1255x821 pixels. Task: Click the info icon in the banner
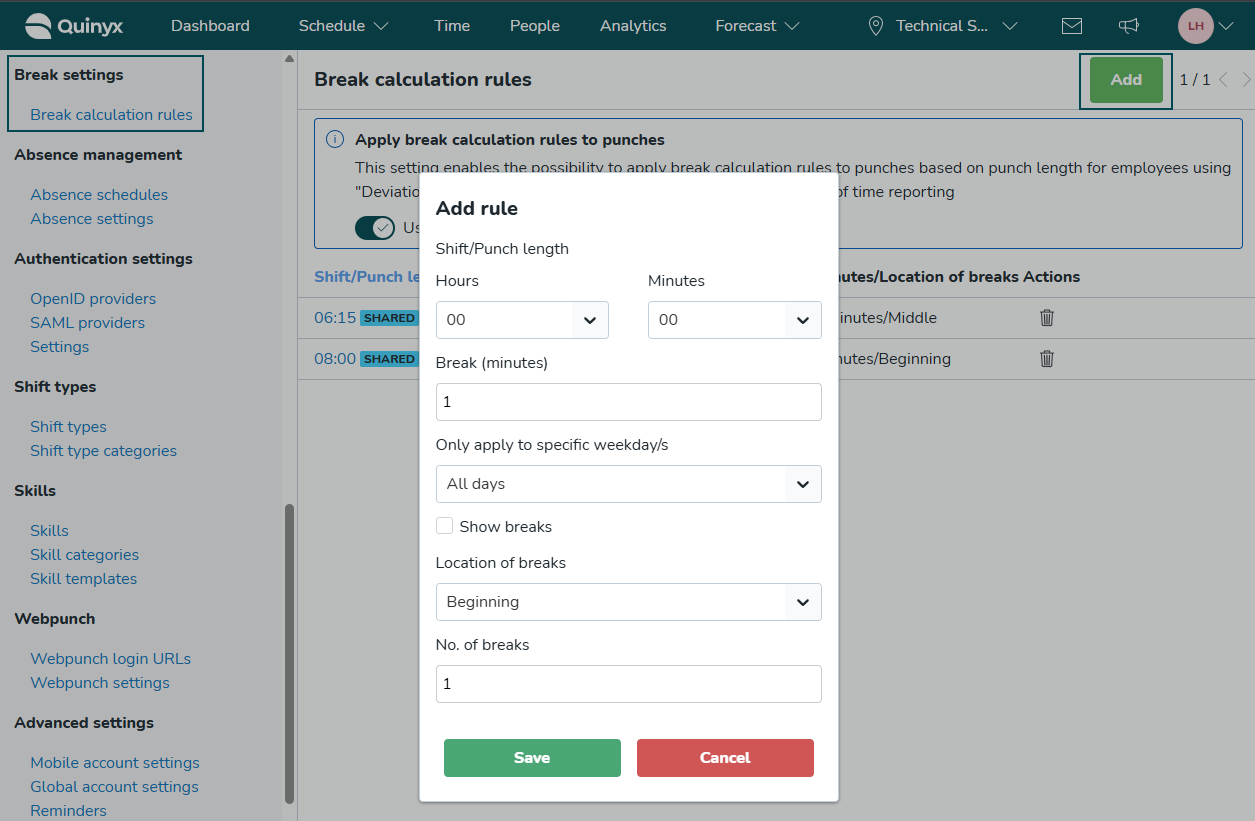336,140
